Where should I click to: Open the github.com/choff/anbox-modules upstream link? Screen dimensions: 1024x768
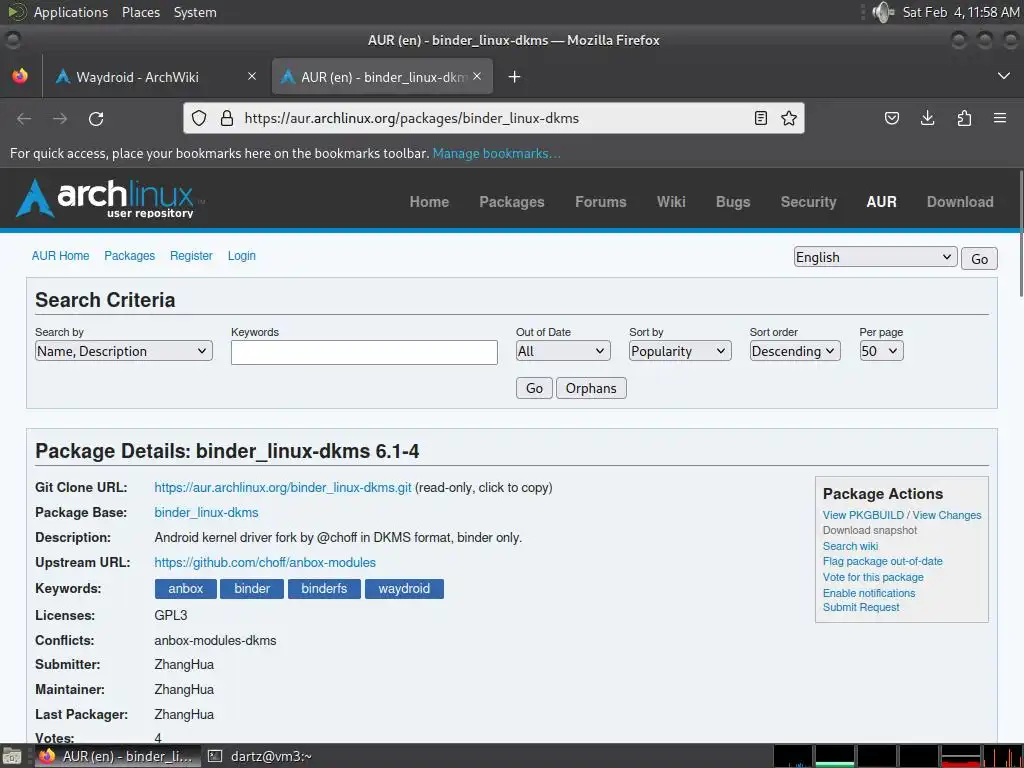(265, 562)
